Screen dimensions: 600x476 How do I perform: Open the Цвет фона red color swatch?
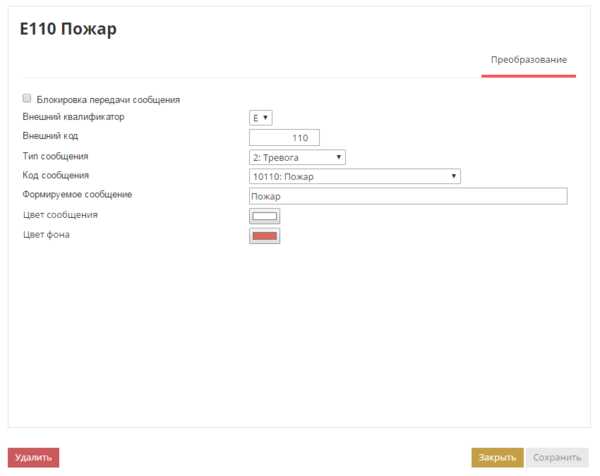pos(264,236)
